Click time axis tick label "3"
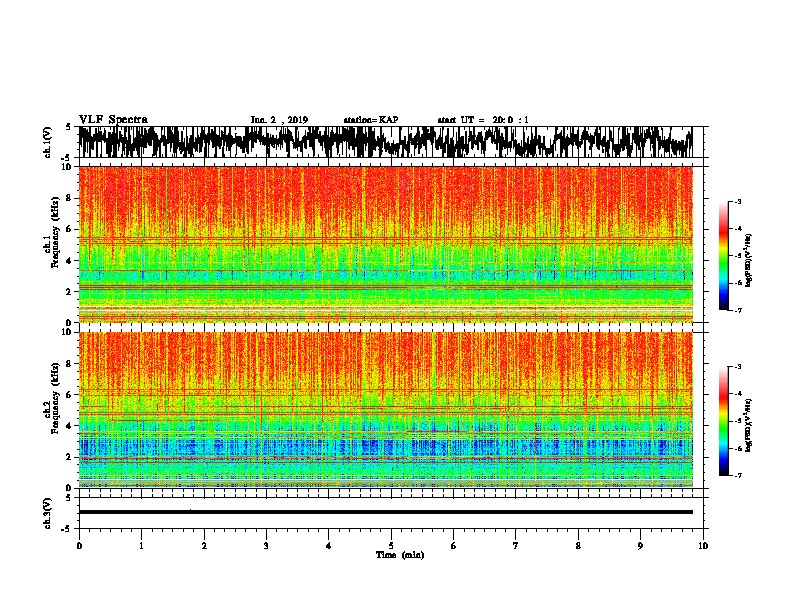The height and width of the screenshot is (612, 792). click(x=266, y=546)
